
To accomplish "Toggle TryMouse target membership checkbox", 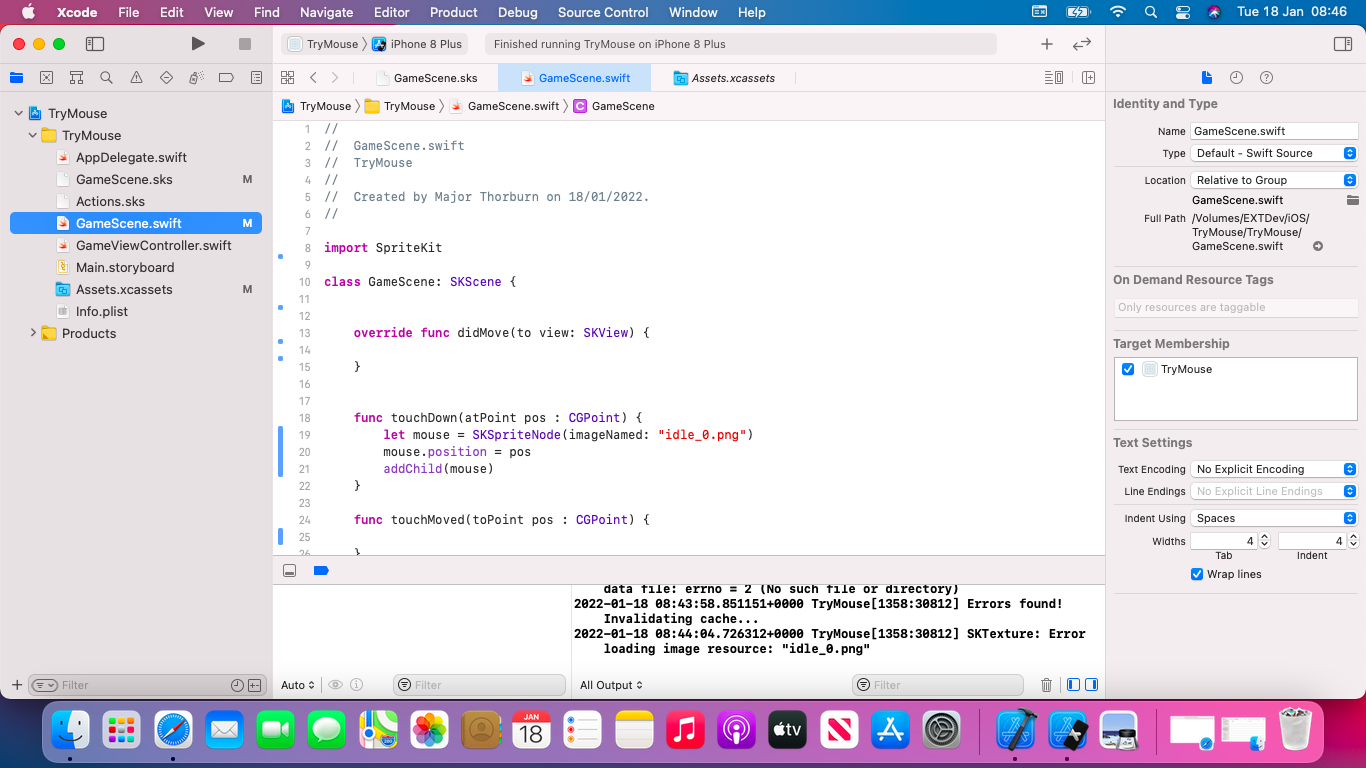I will click(1128, 369).
